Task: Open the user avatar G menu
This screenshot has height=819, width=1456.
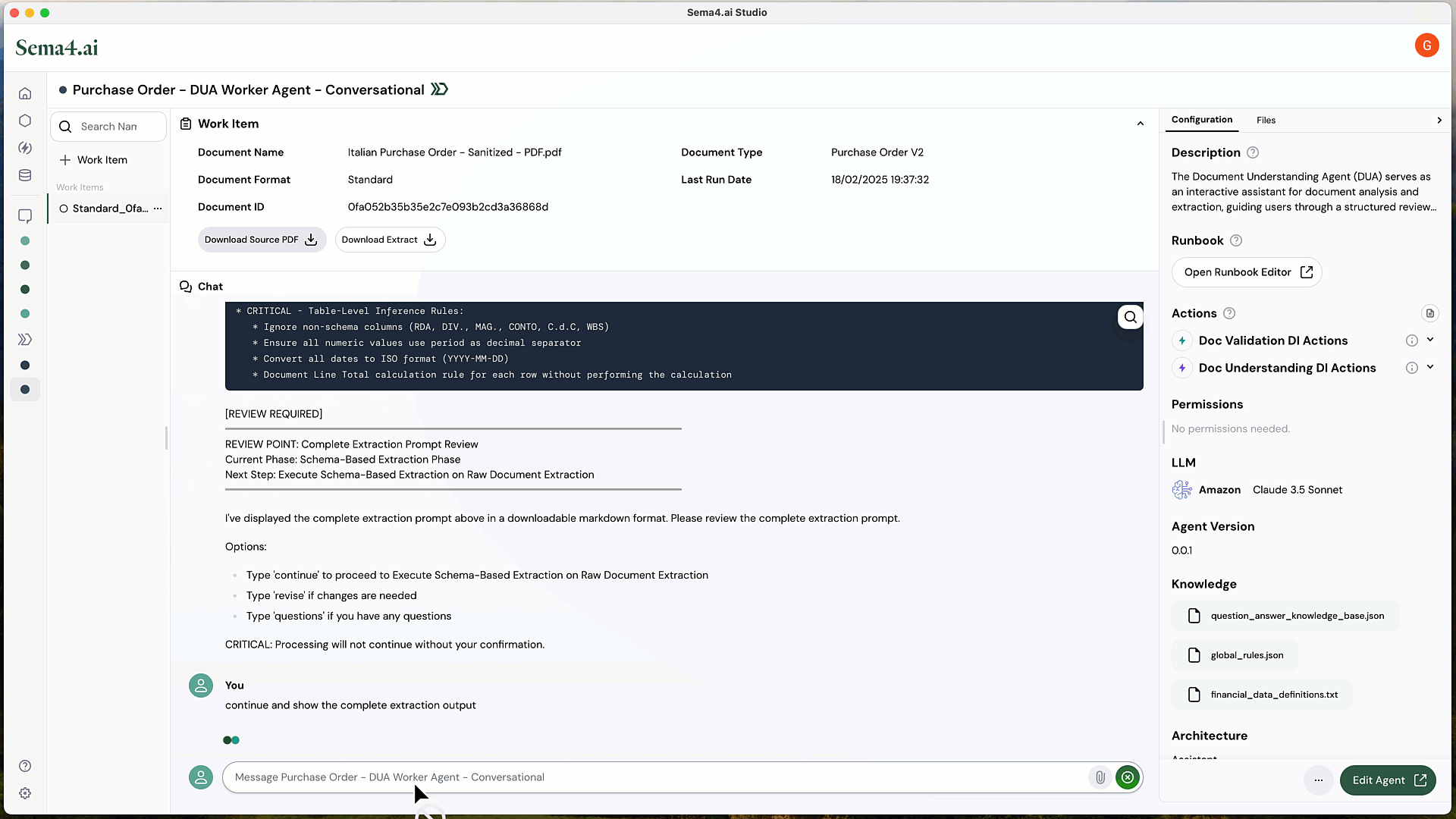Action: coord(1426,45)
